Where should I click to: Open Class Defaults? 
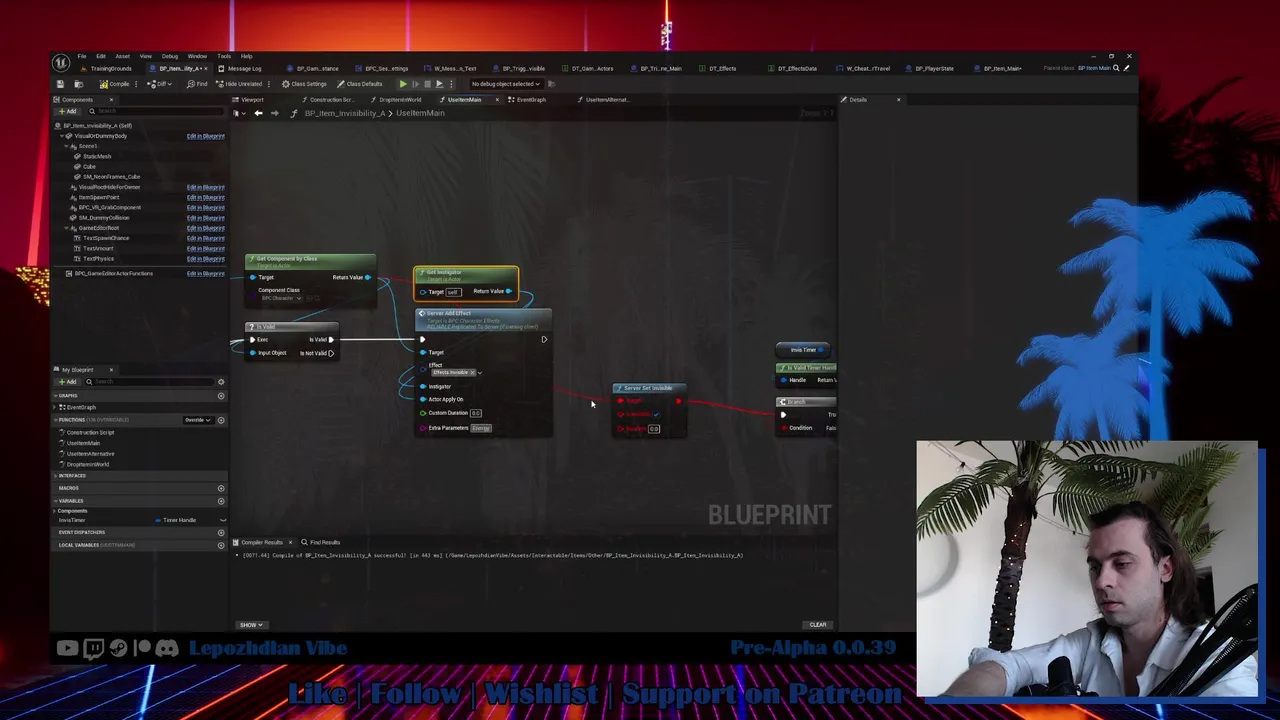[360, 84]
